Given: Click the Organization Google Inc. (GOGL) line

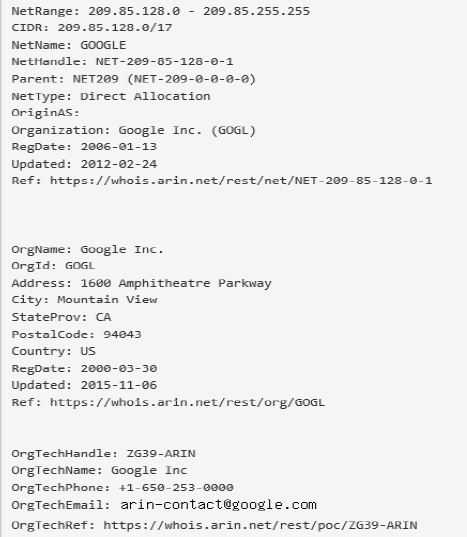Looking at the screenshot, I should [x=134, y=130].
